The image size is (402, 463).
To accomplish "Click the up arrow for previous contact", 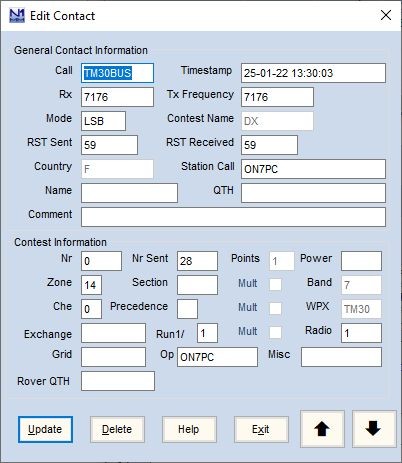I will pyautogui.click(x=322, y=429).
